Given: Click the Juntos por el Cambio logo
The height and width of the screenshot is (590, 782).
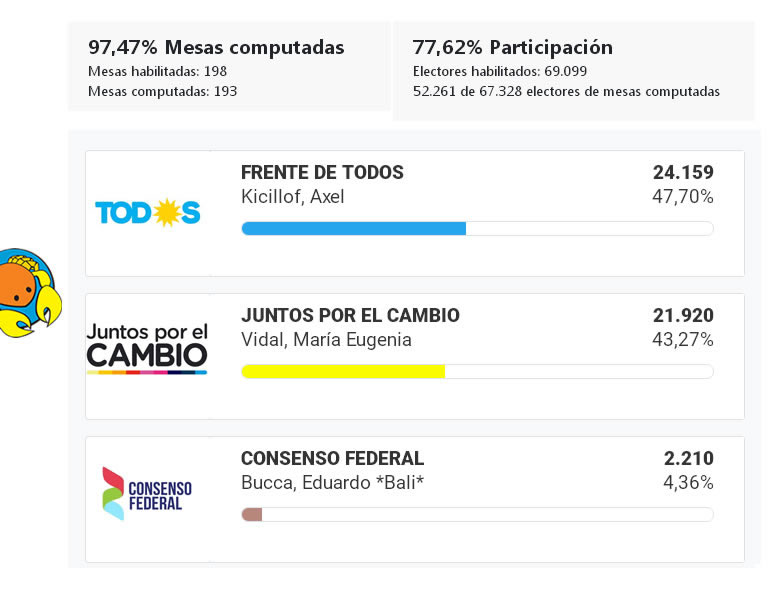Looking at the screenshot, I should (x=147, y=348).
